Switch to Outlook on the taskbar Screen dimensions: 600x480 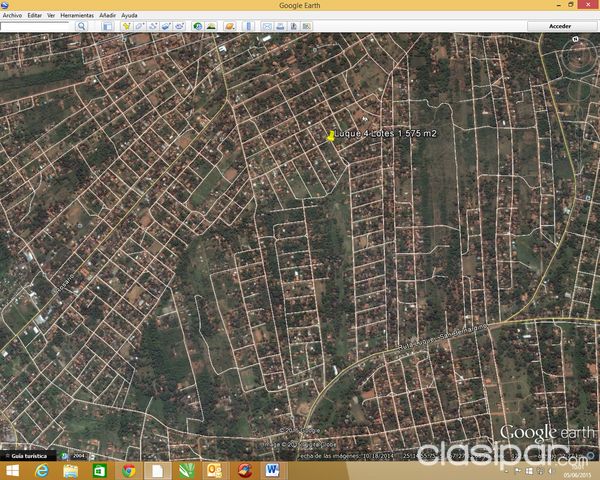pos(215,470)
